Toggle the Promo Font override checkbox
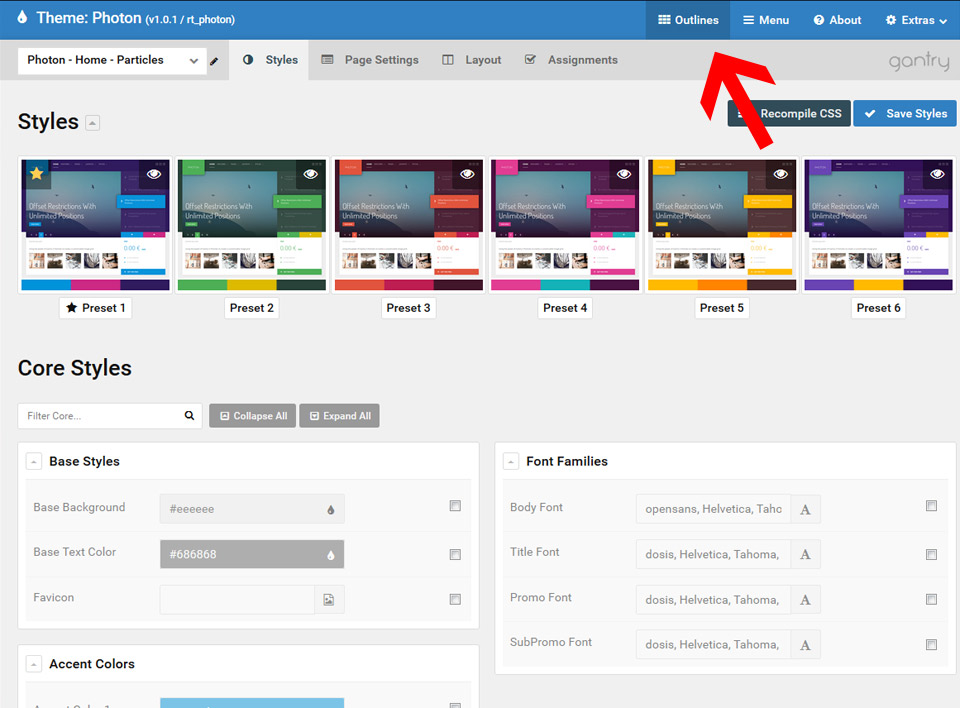 pos(931,599)
